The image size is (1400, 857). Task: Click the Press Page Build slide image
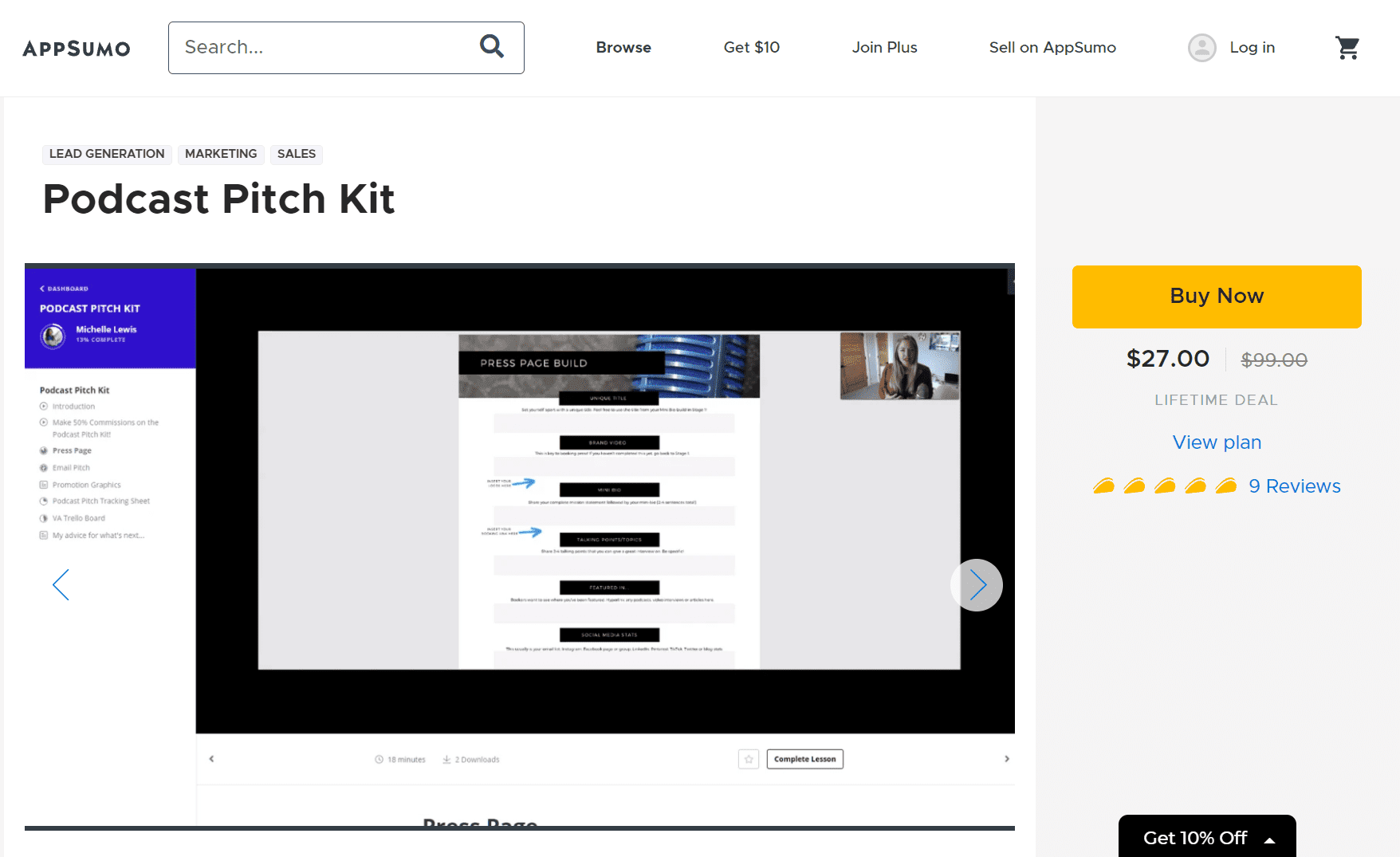(x=609, y=501)
